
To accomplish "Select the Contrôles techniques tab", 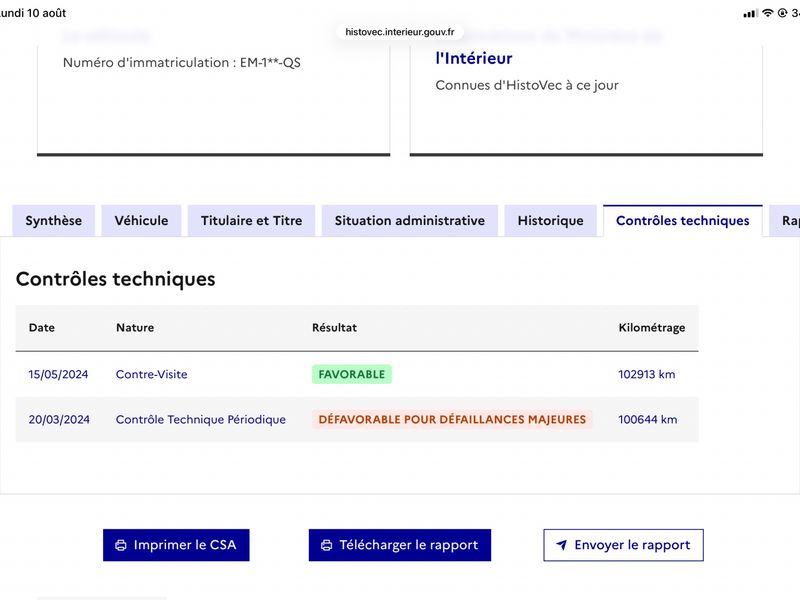I will point(683,221).
